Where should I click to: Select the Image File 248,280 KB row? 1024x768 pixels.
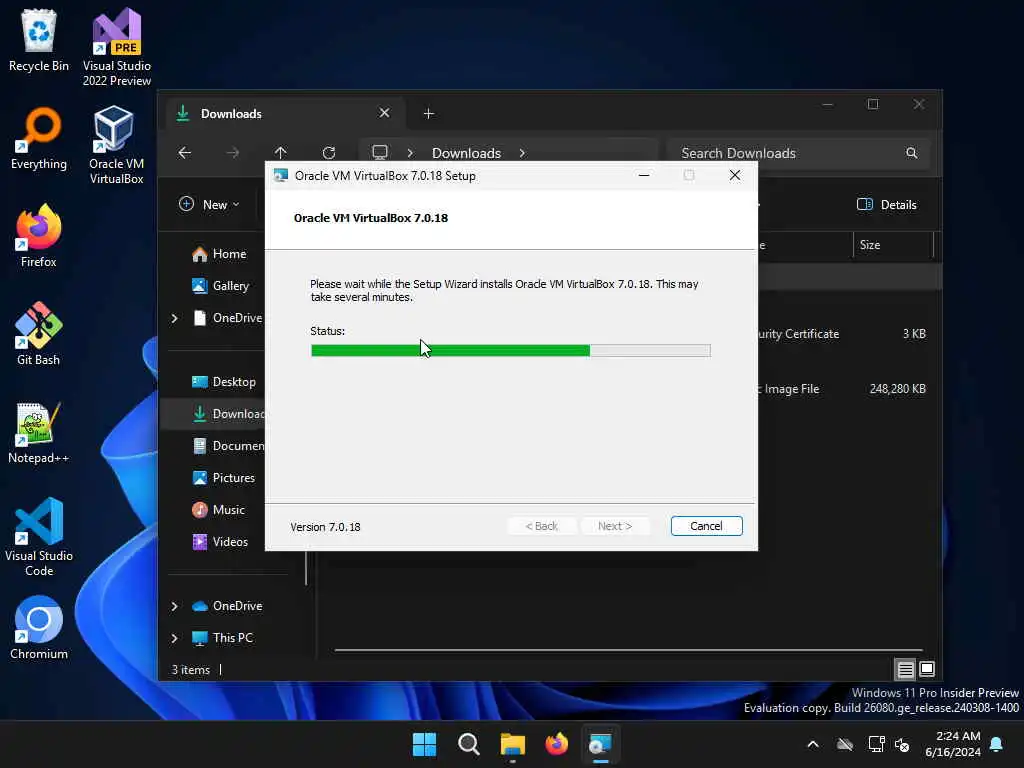pos(849,389)
